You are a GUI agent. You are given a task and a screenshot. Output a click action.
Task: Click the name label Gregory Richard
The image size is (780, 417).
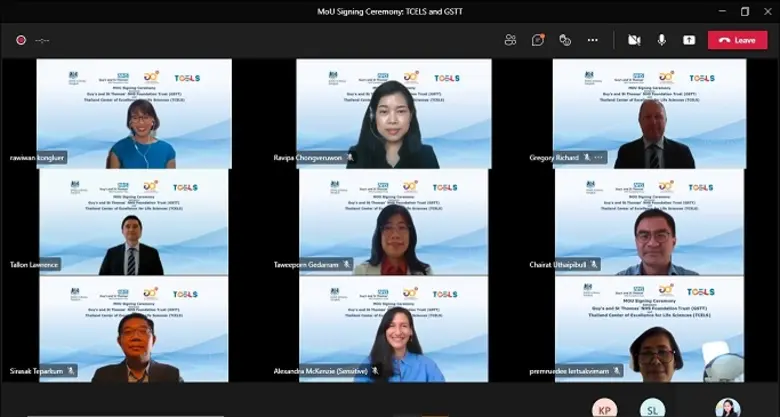[554, 158]
